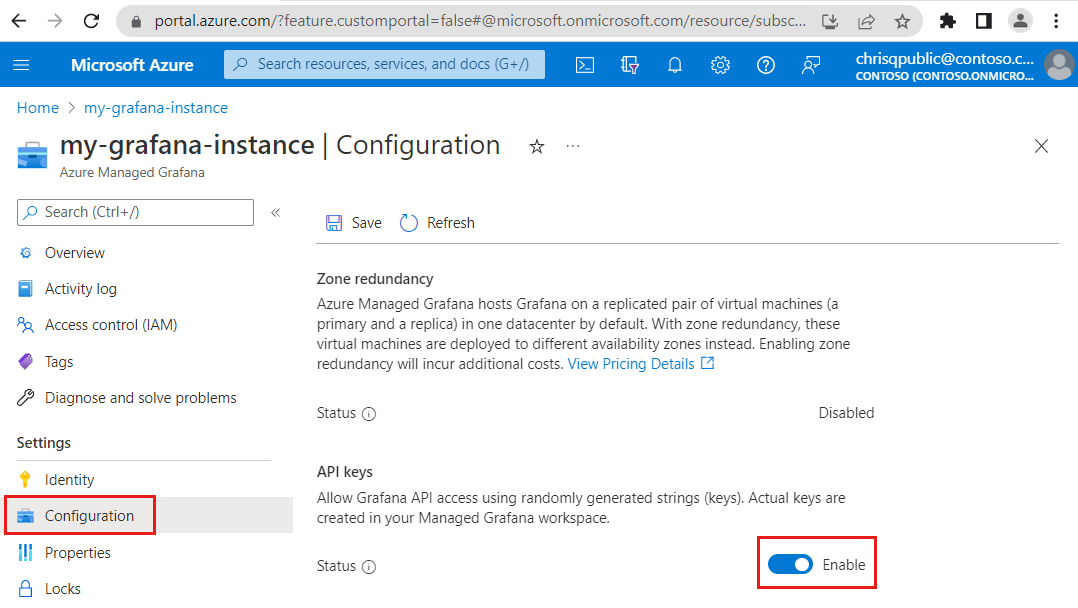The height and width of the screenshot is (608, 1078).
Task: Open the ellipsis menu next to the star
Action: pyautogui.click(x=572, y=146)
